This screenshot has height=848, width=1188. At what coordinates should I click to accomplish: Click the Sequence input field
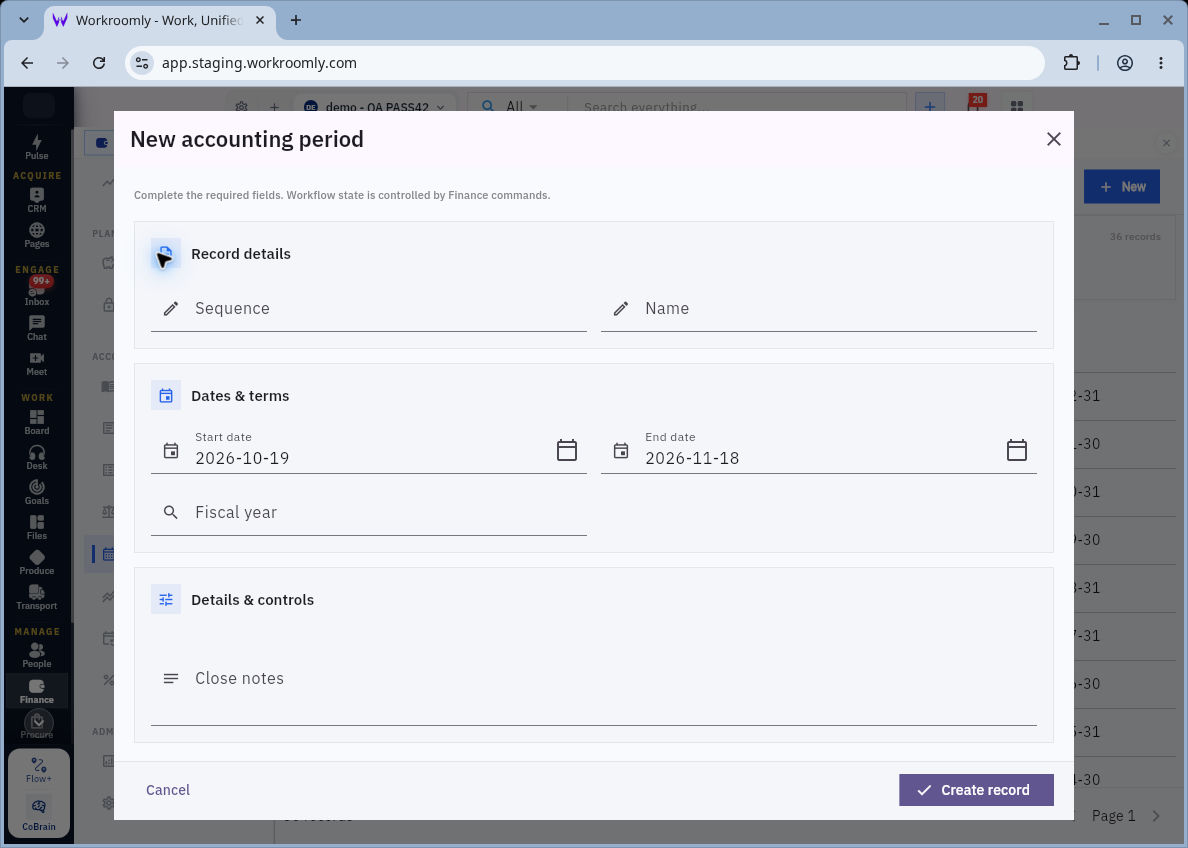(368, 308)
